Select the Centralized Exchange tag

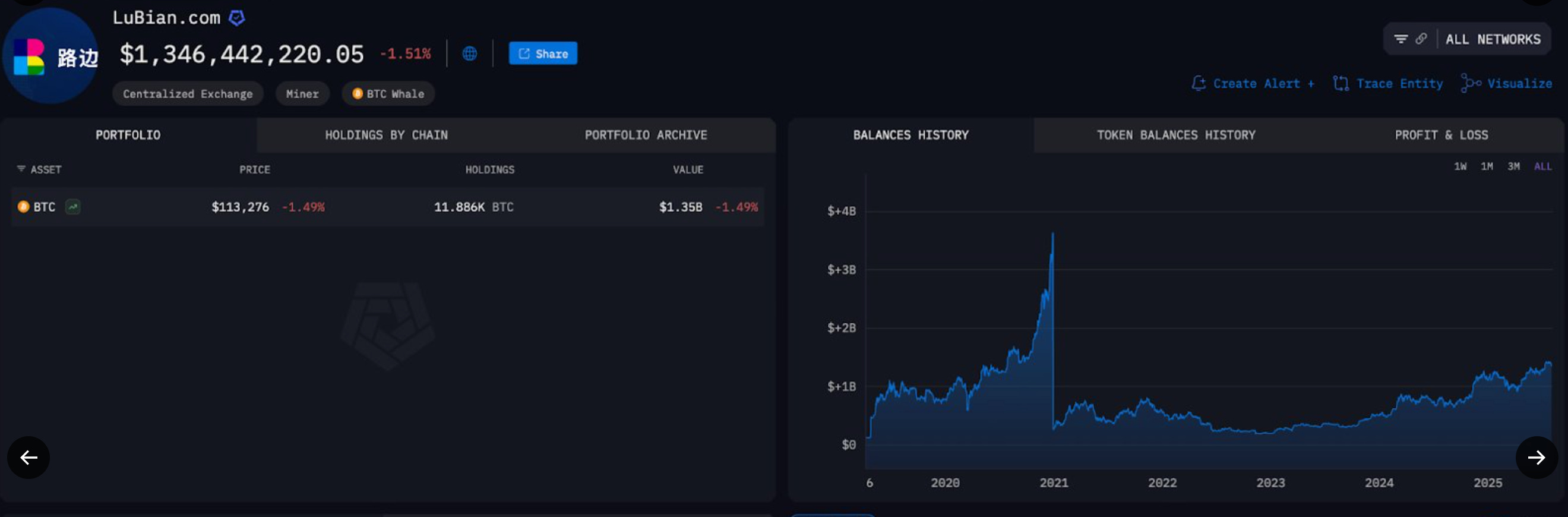click(x=188, y=94)
